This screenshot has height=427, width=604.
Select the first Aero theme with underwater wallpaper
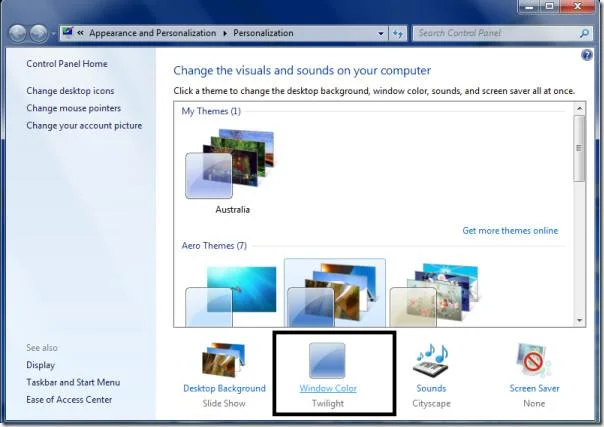tap(231, 296)
